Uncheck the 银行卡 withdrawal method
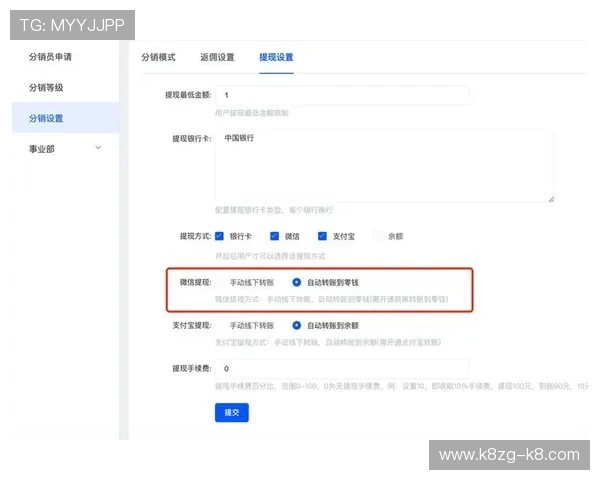600x480 pixels. 219,236
